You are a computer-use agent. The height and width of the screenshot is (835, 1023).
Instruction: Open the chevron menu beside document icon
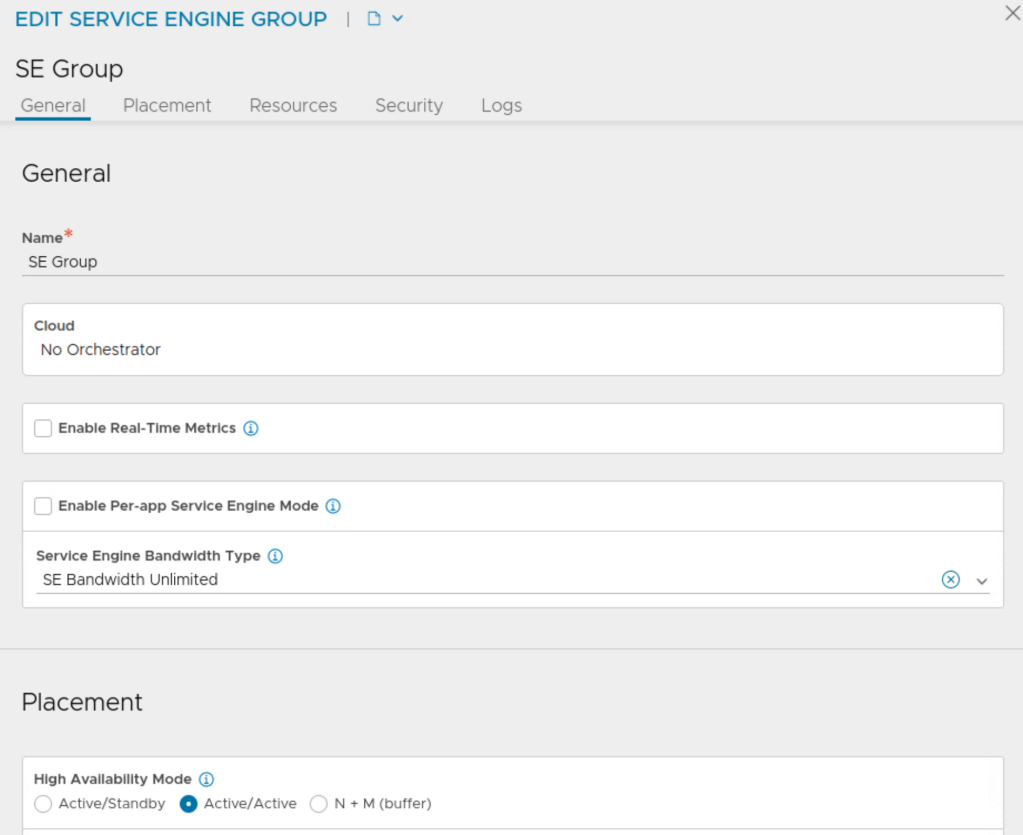(398, 19)
